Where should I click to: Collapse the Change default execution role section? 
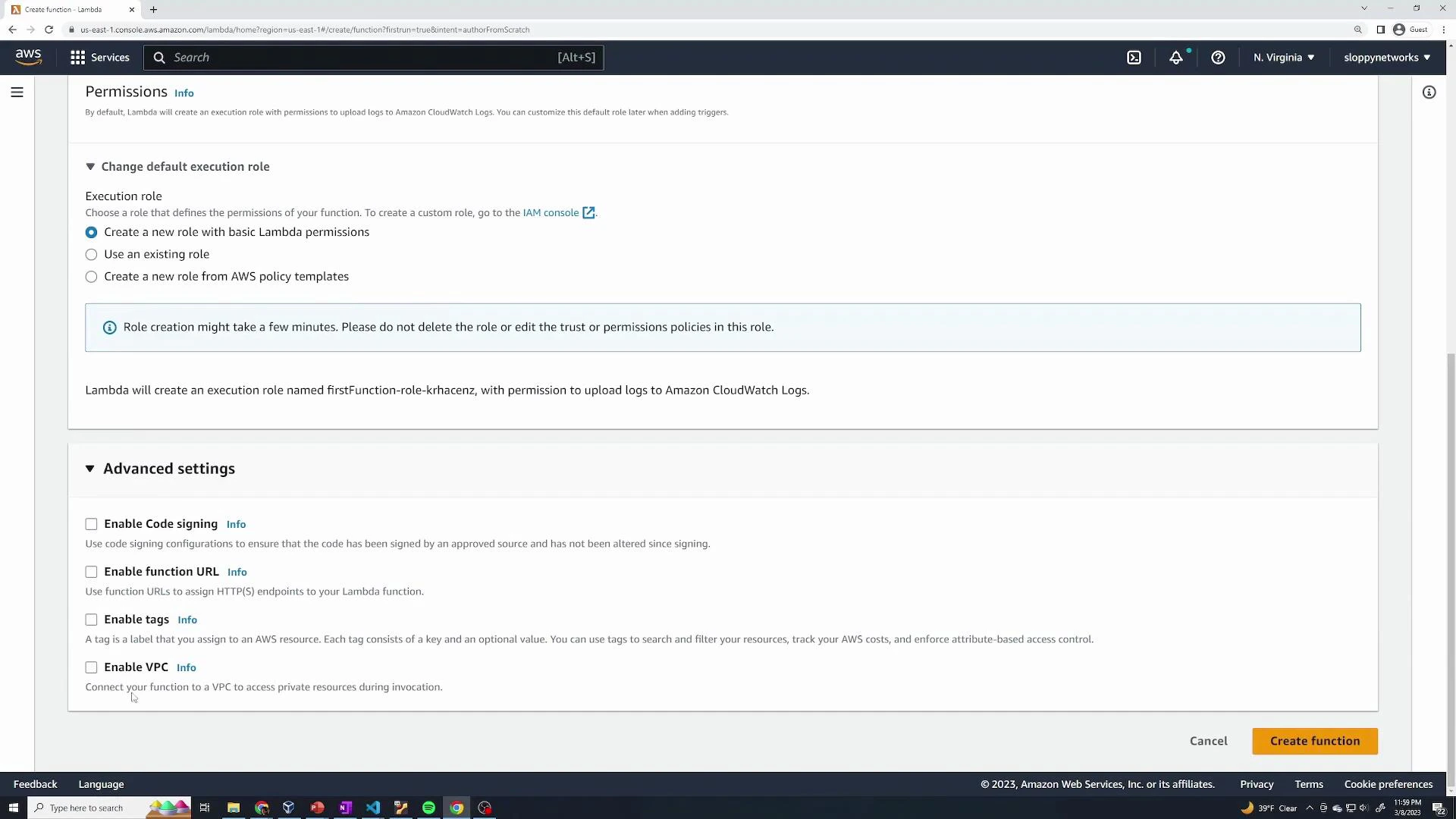click(90, 166)
